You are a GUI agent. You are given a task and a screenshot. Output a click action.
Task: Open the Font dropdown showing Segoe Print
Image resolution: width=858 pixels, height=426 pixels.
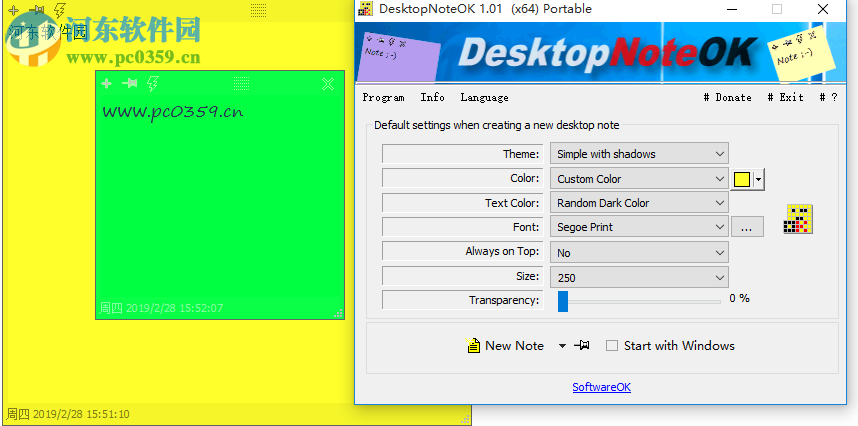[639, 227]
